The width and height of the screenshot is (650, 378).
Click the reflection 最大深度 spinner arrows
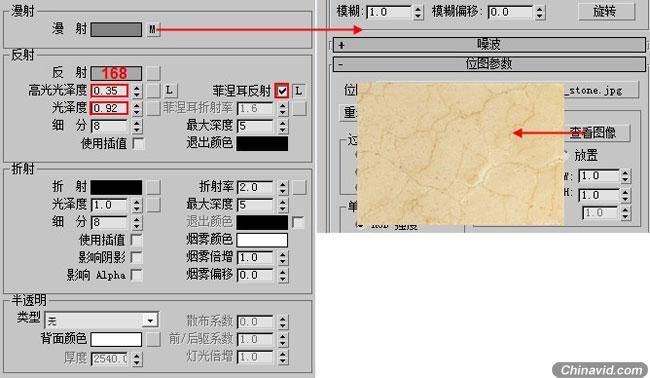coord(283,126)
